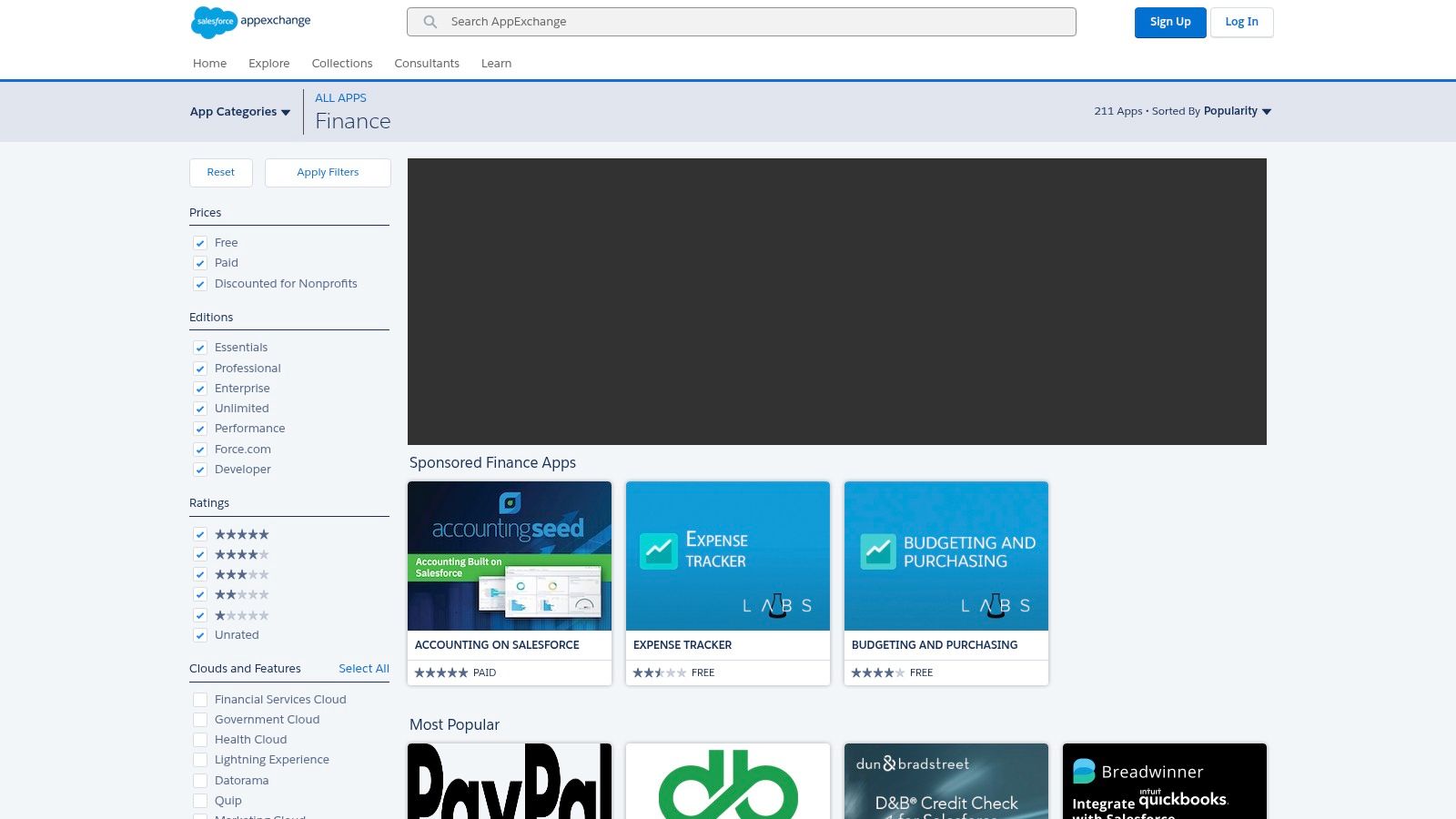This screenshot has height=819, width=1456.
Task: Click Accounting on Salesforce star rating
Action: click(x=441, y=673)
